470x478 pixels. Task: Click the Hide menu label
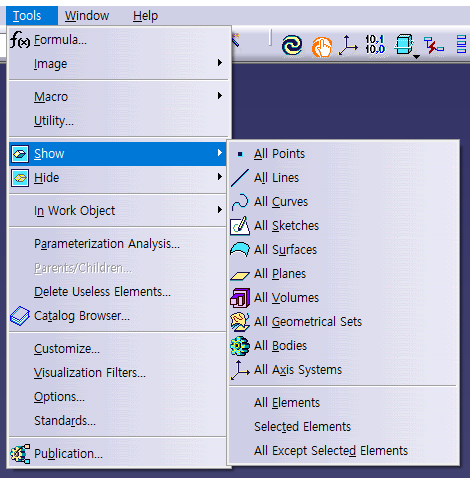[x=46, y=178]
